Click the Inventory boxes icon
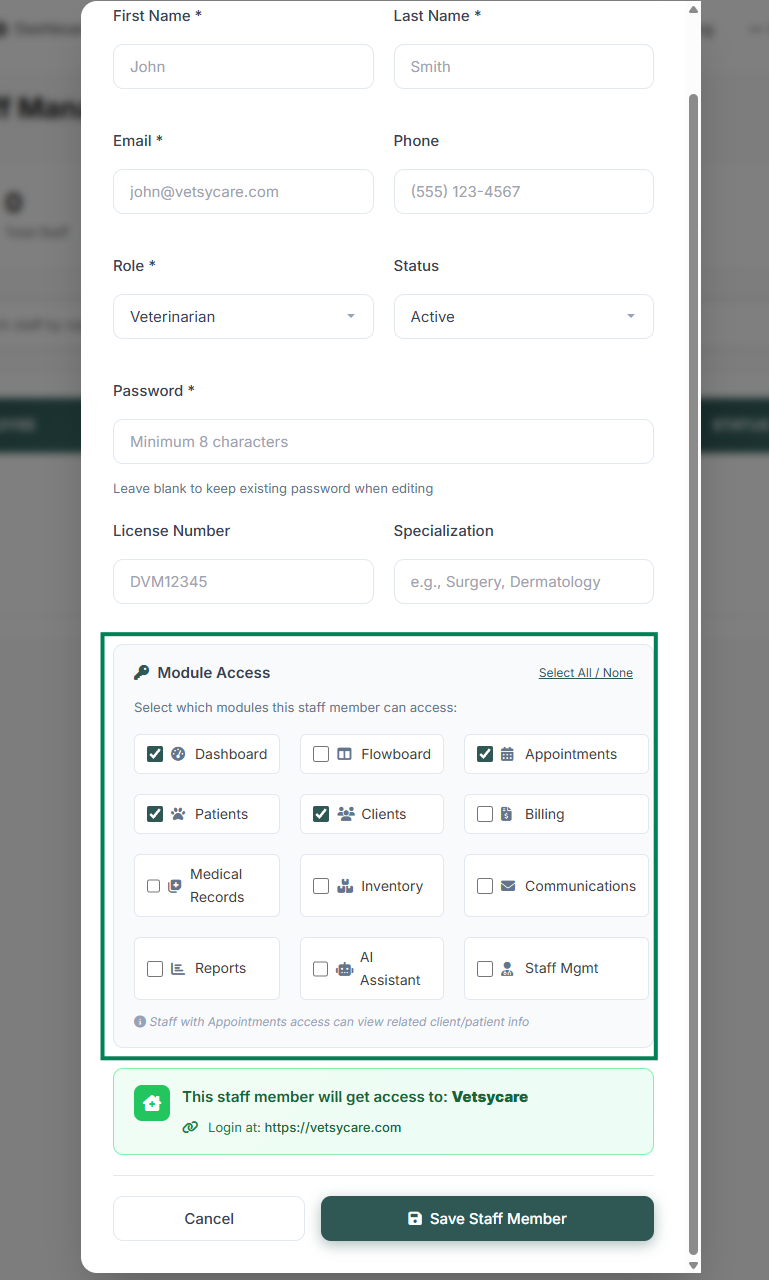Image resolution: width=769 pixels, height=1280 pixels. pyautogui.click(x=345, y=886)
